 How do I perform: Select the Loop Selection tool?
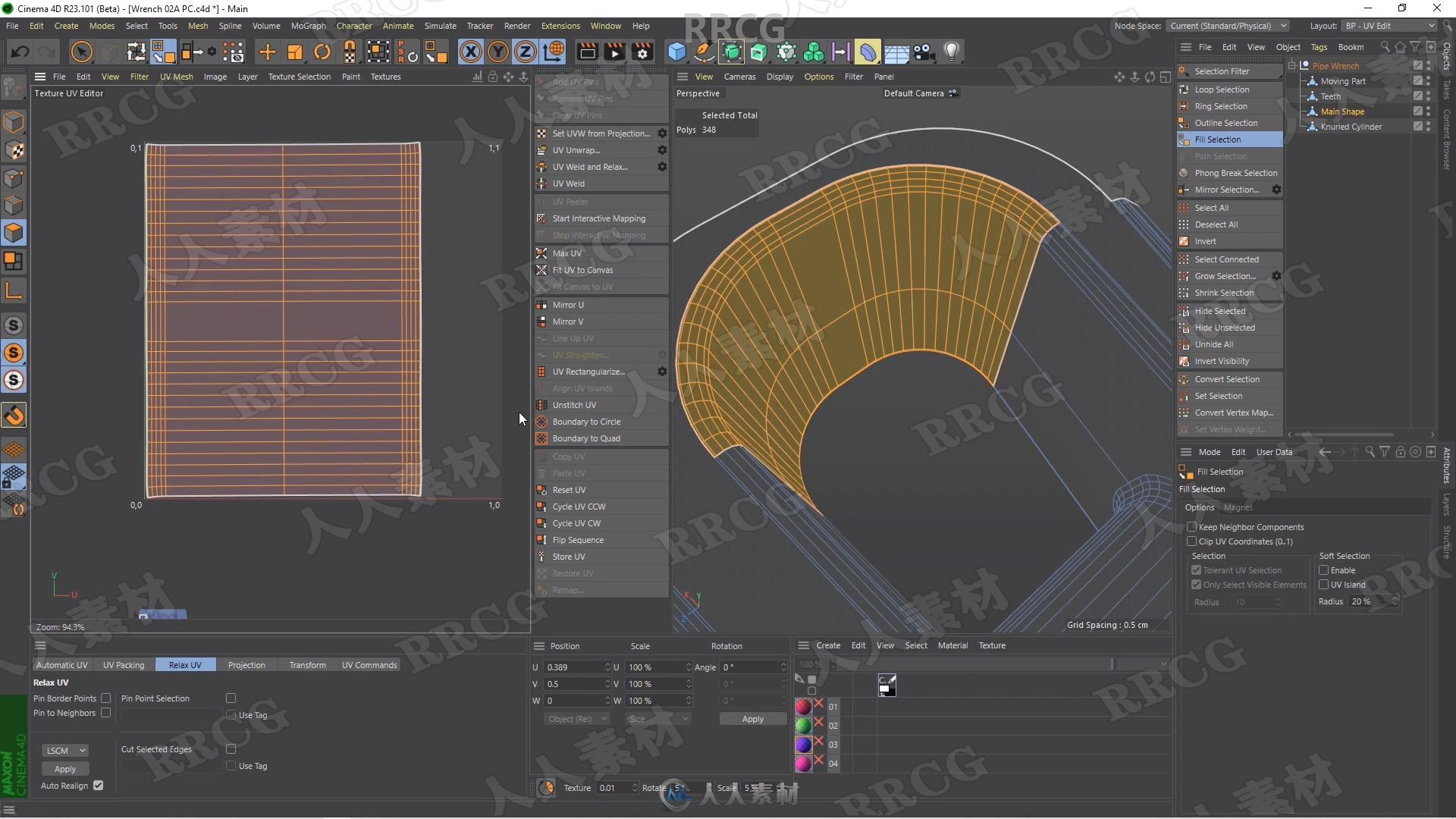pyautogui.click(x=1222, y=89)
